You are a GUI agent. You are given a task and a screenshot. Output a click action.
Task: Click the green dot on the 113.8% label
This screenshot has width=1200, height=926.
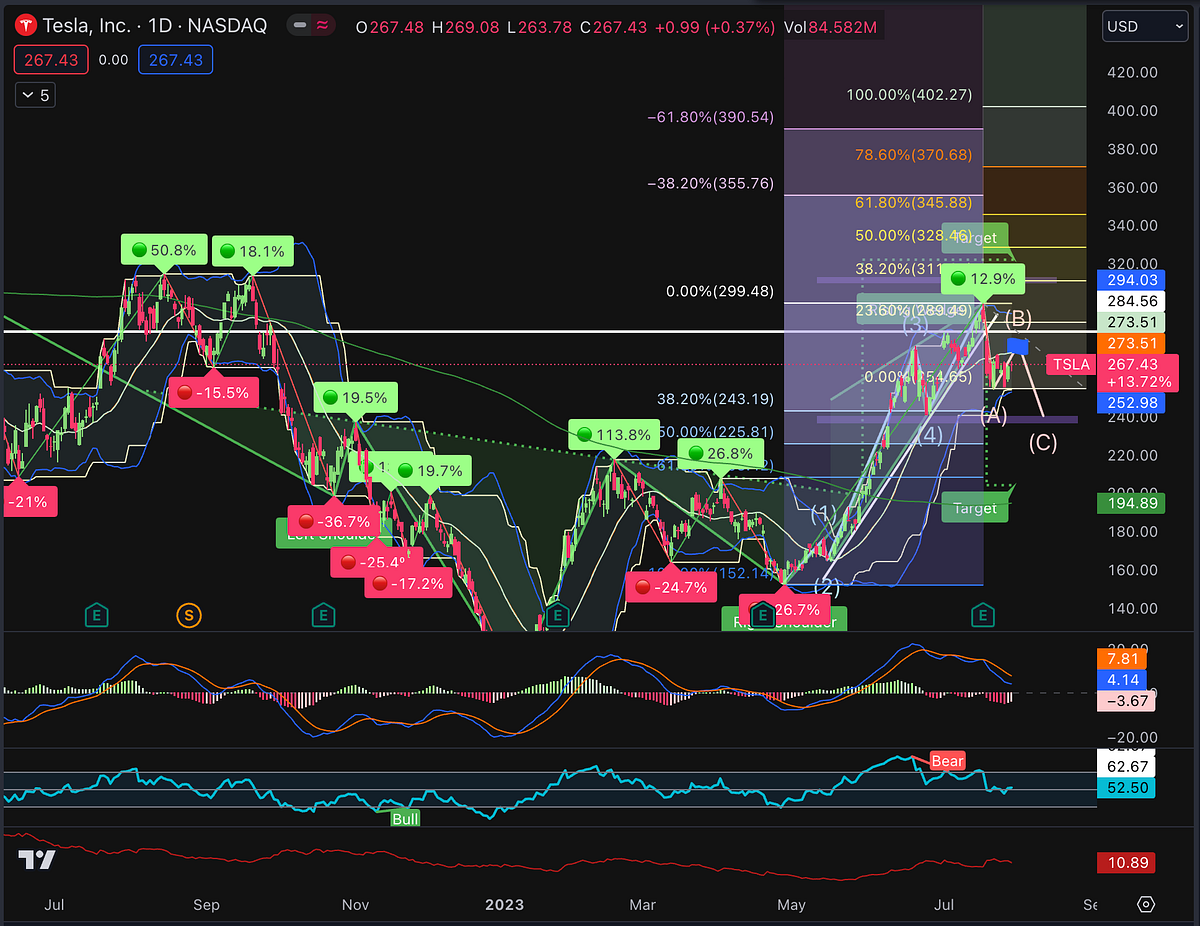tap(585, 435)
